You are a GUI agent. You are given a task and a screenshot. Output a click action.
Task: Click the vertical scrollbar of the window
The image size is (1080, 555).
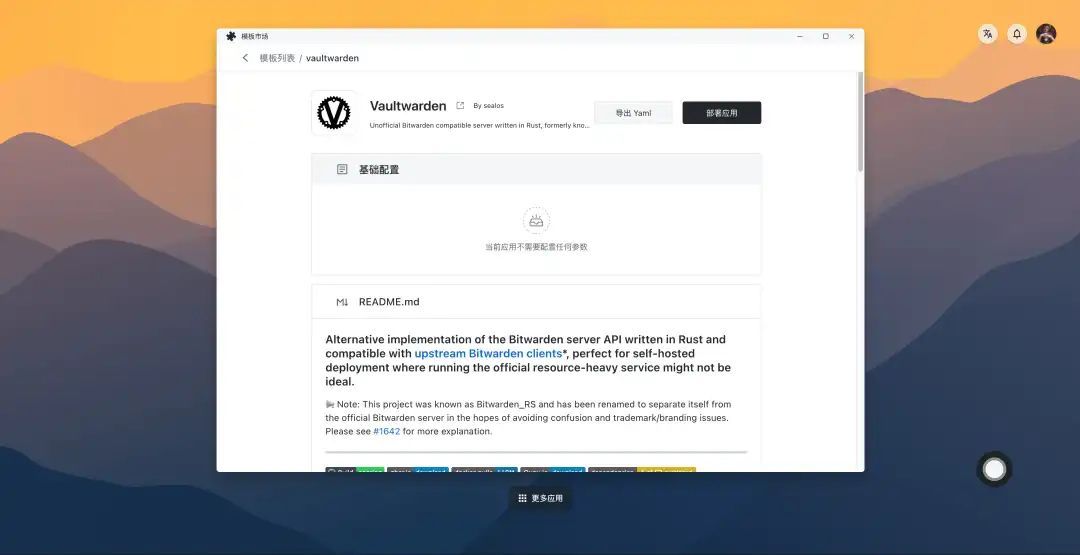coord(860,123)
